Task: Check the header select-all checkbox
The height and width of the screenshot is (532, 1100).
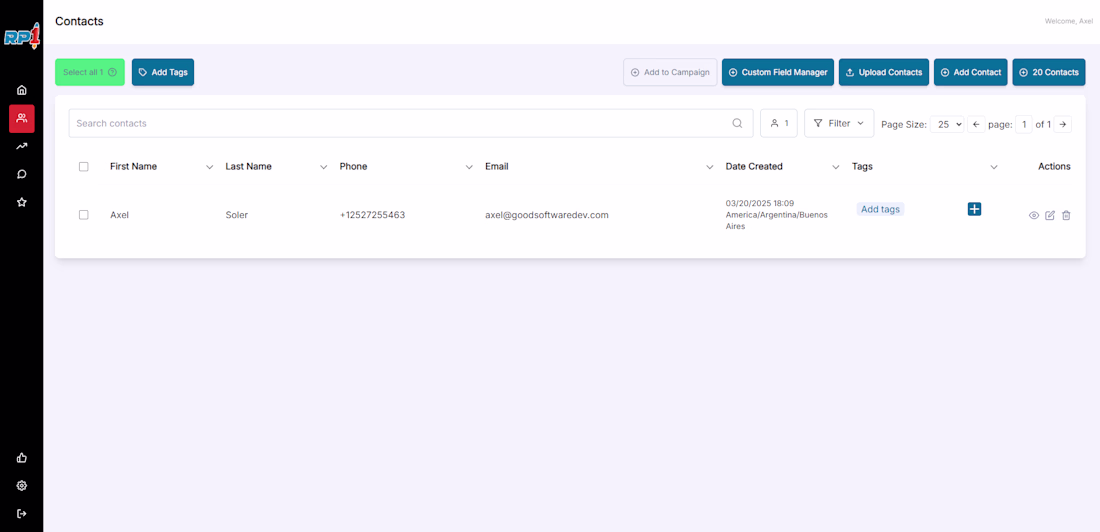Action: point(83,166)
